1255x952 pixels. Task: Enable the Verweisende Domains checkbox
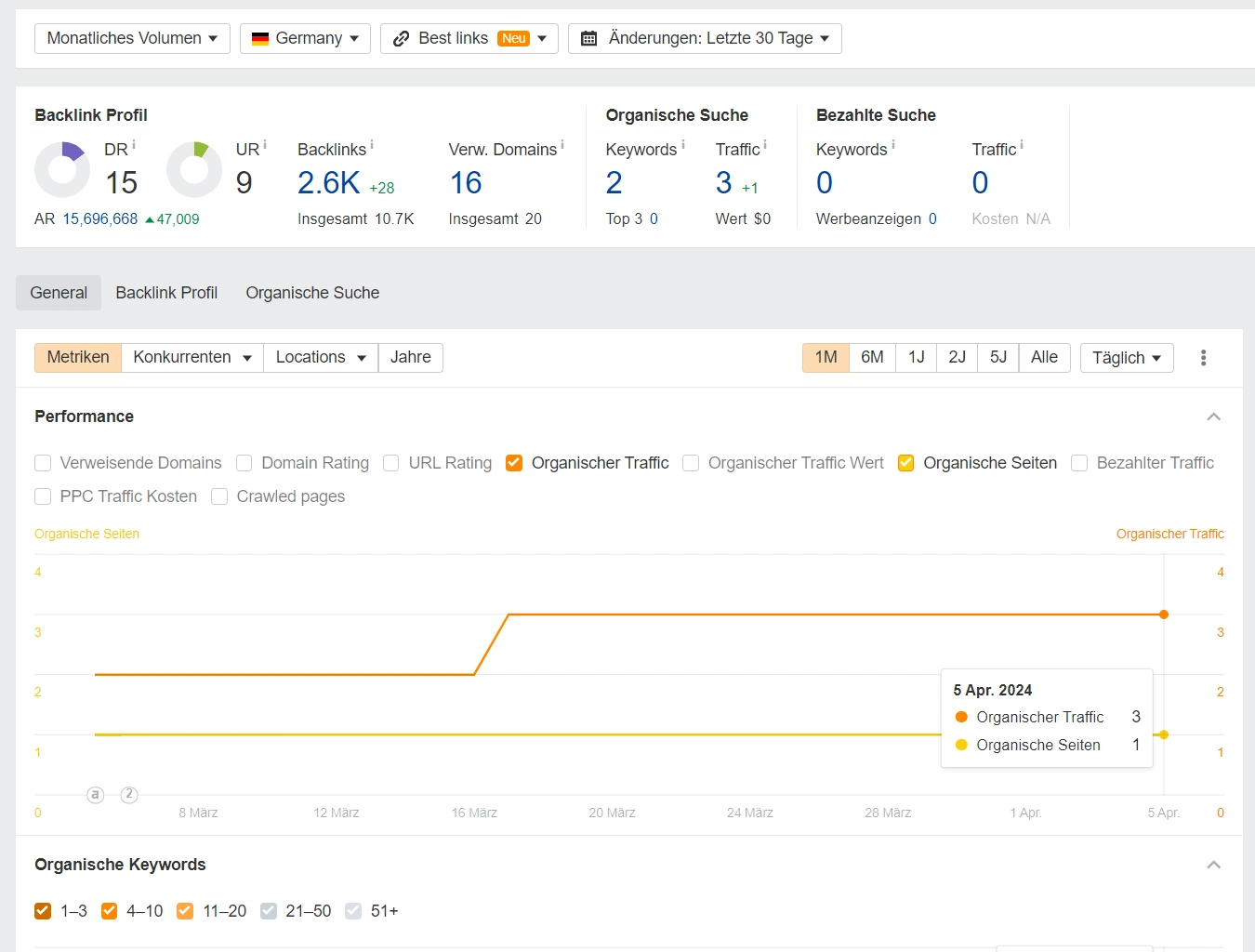(x=43, y=463)
